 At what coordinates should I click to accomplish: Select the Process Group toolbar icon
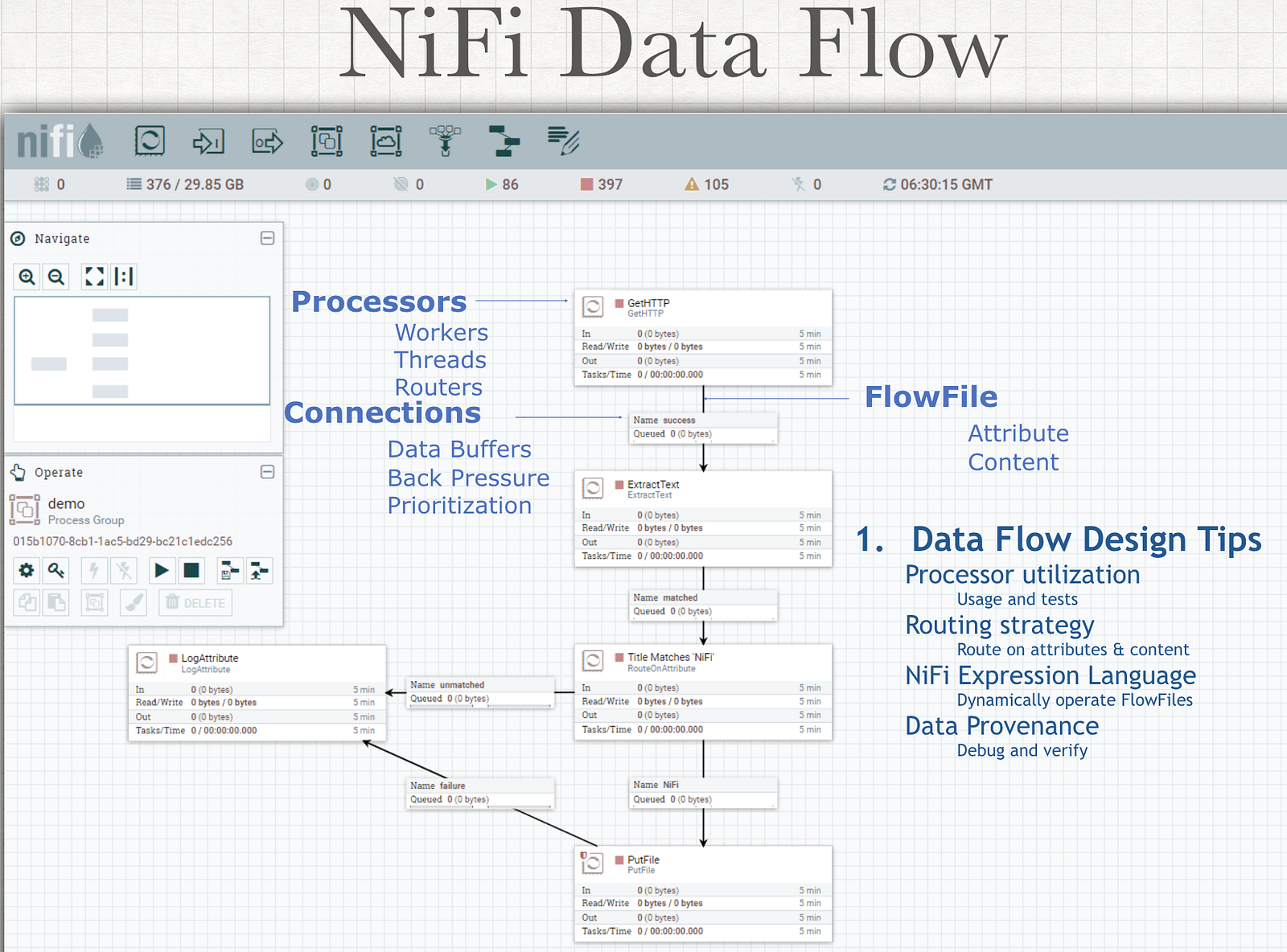pyautogui.click(x=327, y=141)
